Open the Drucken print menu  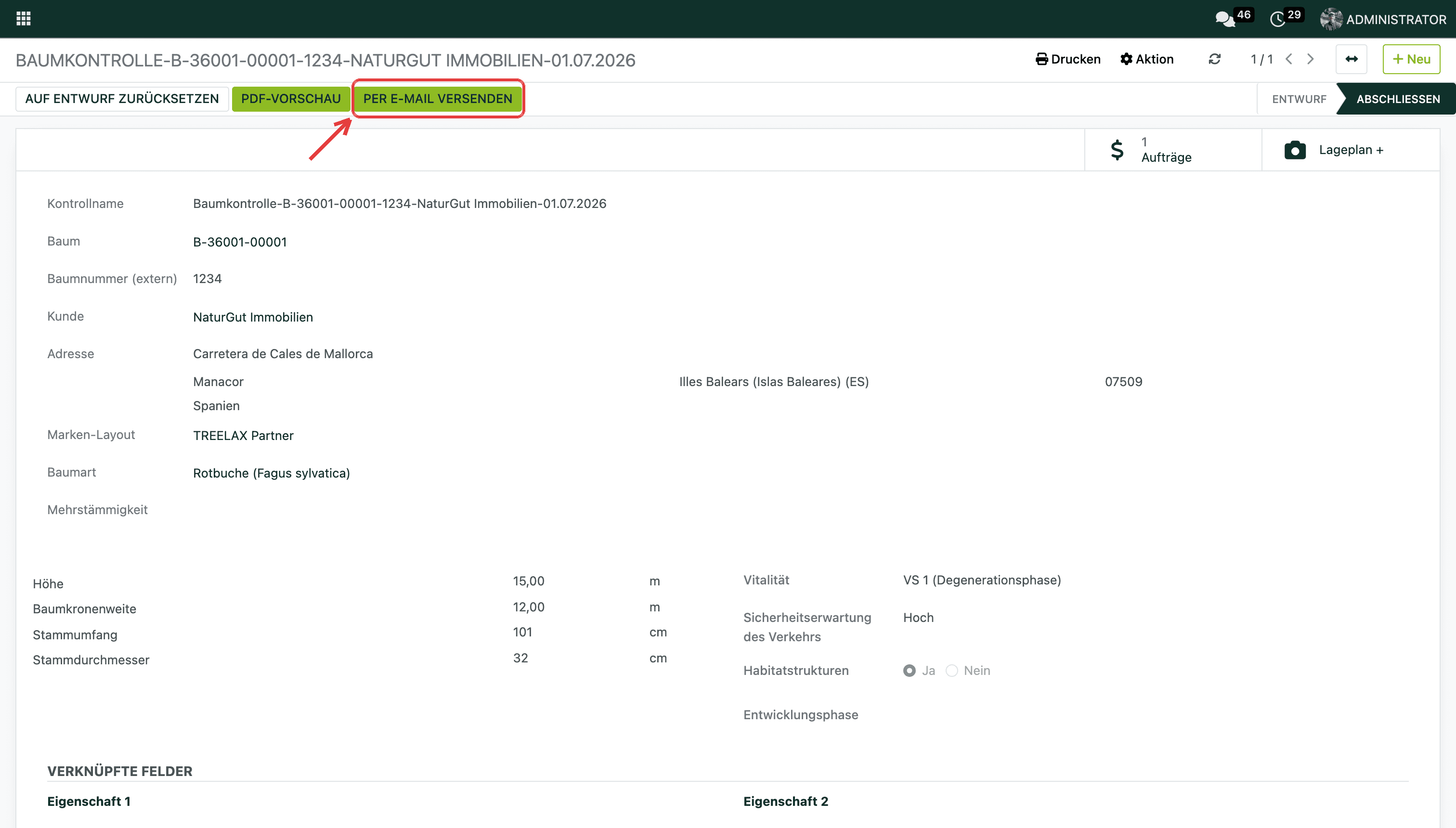(1068, 59)
